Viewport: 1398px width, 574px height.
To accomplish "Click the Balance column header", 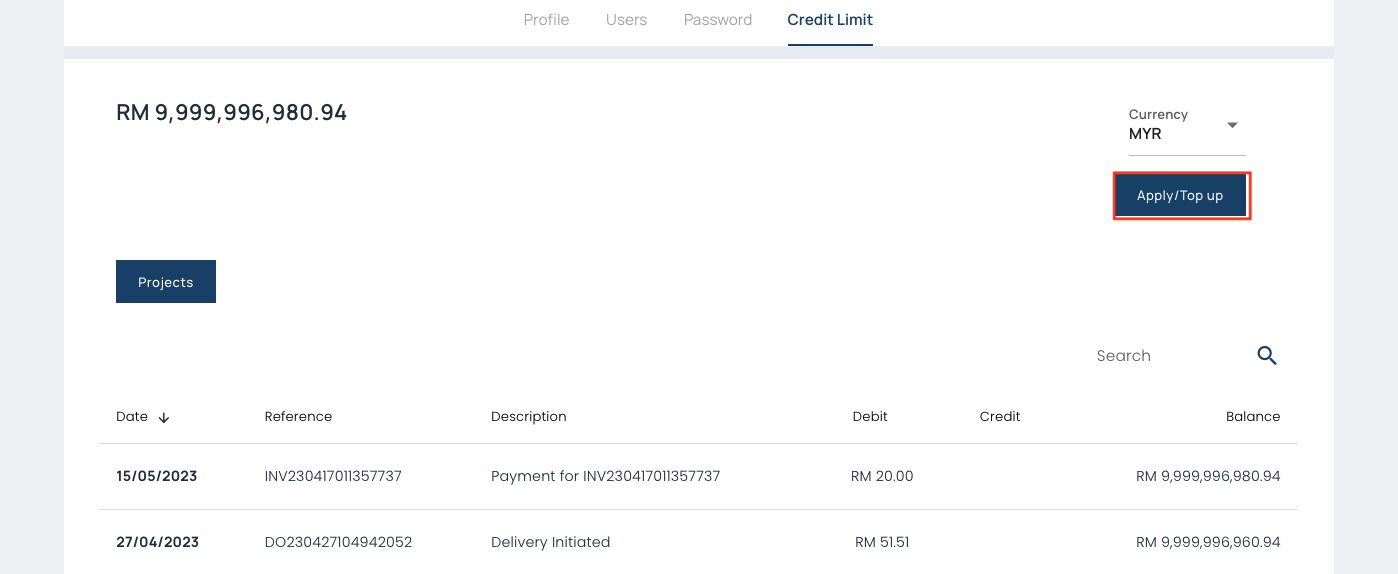I will pyautogui.click(x=1253, y=417).
